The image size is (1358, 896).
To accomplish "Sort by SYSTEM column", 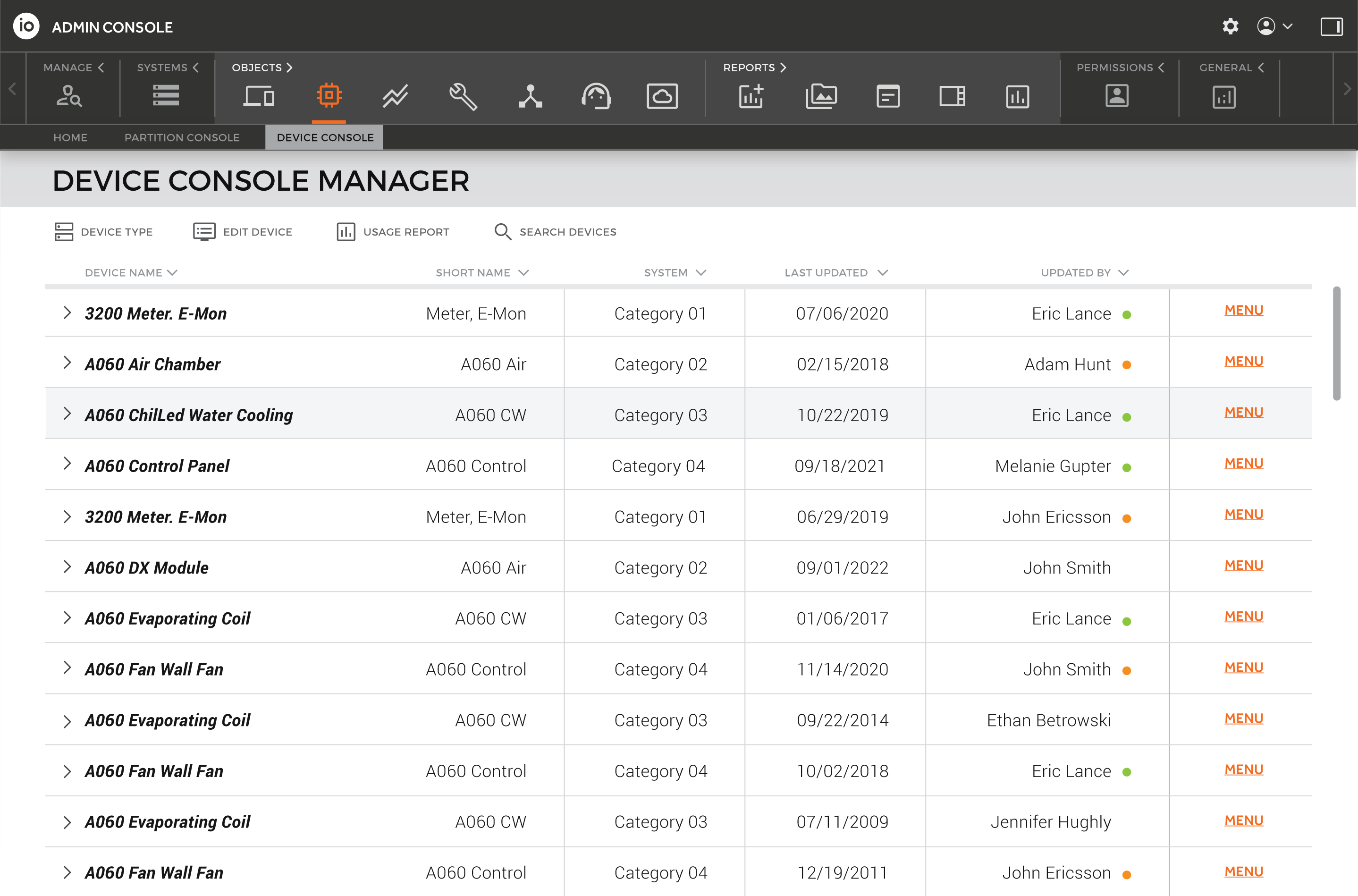I will coord(675,272).
